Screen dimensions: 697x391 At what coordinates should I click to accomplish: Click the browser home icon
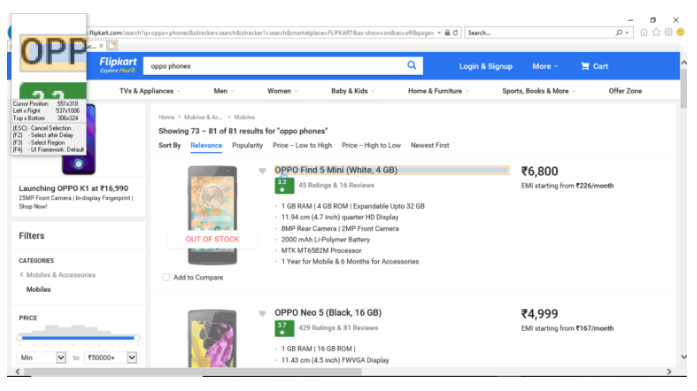click(644, 32)
